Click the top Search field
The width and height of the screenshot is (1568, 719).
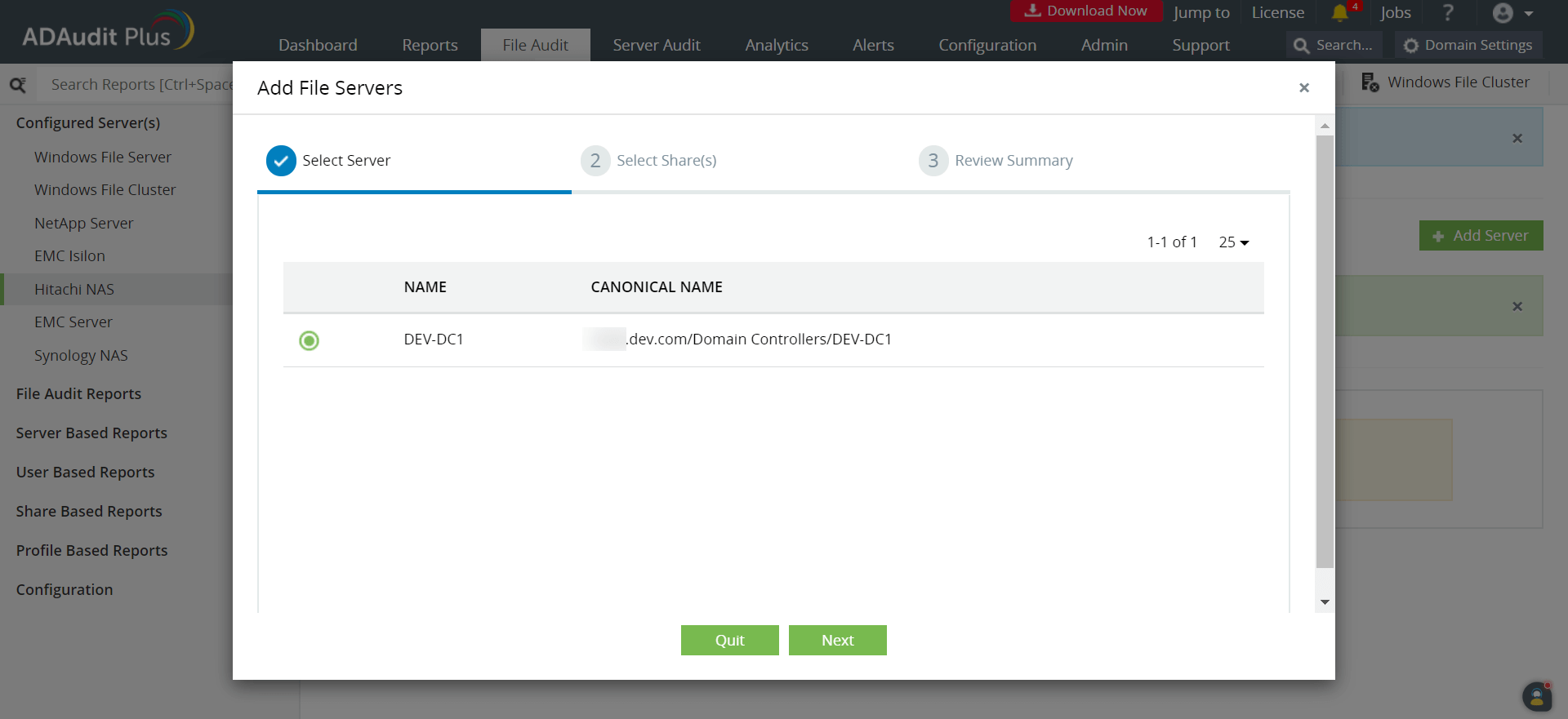pos(1334,46)
